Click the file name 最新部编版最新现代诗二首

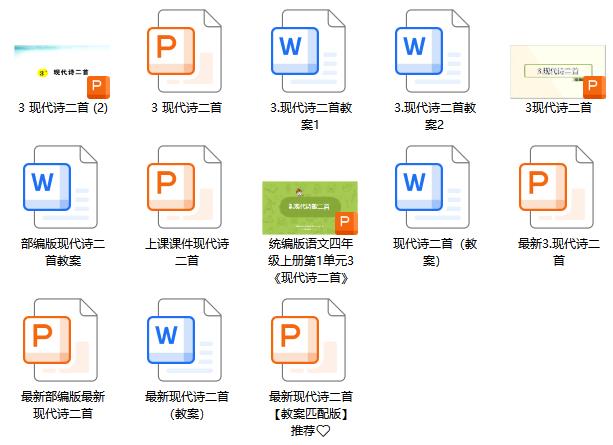click(62, 404)
